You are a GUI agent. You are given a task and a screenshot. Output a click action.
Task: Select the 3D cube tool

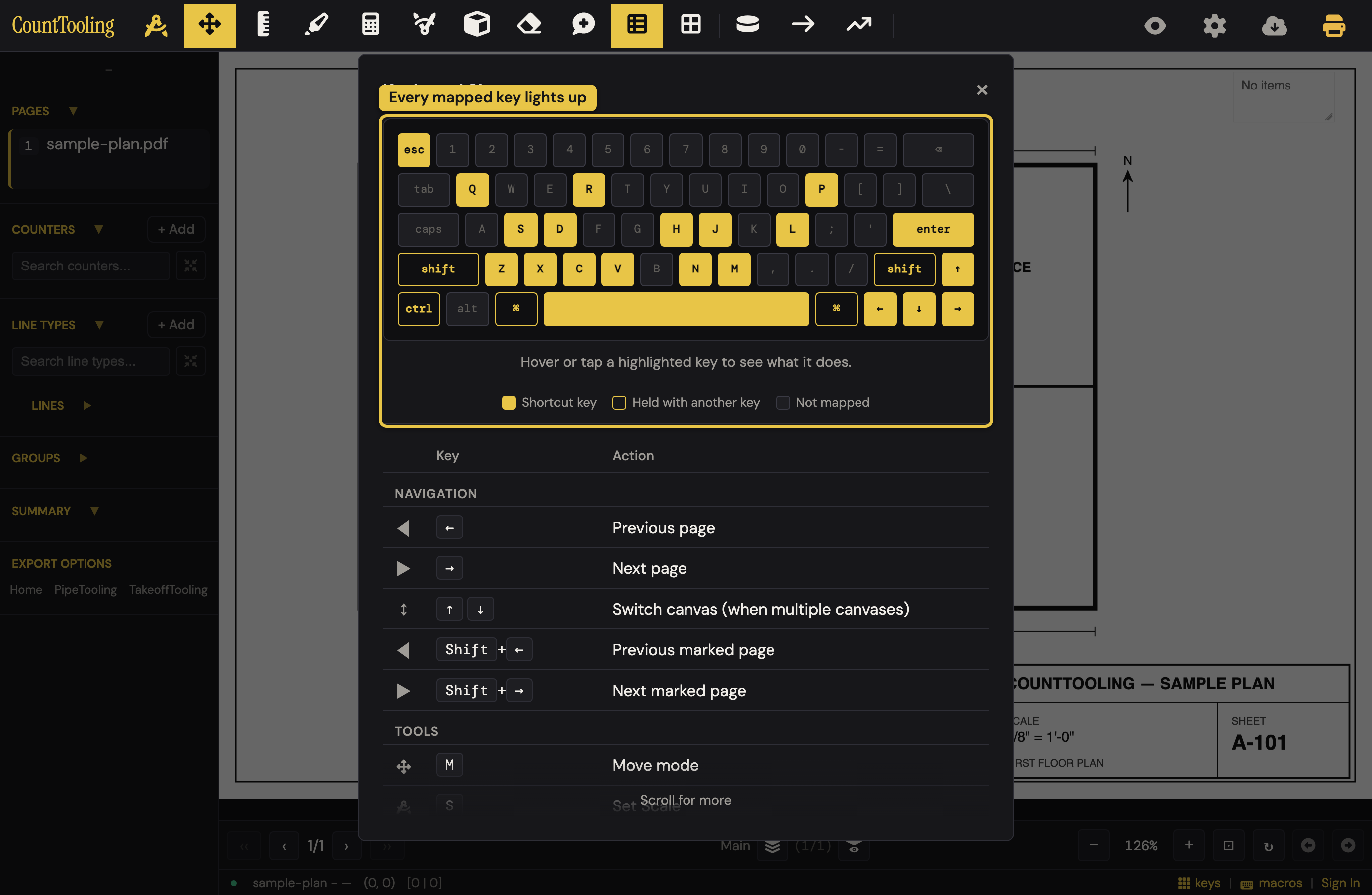[477, 25]
